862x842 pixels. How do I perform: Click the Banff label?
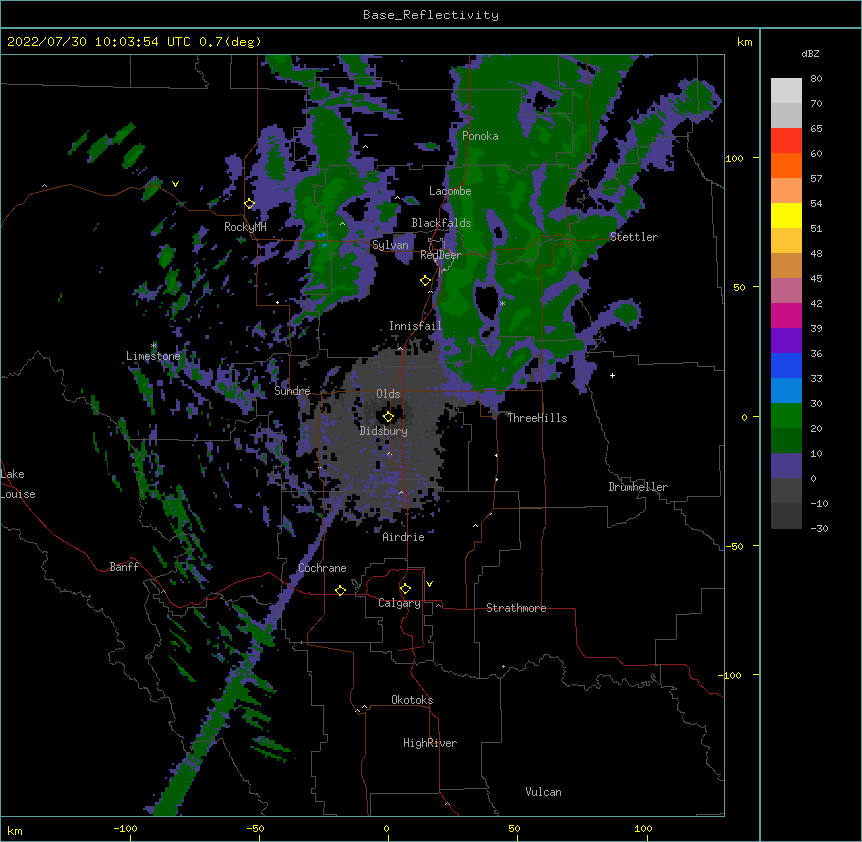(x=124, y=567)
